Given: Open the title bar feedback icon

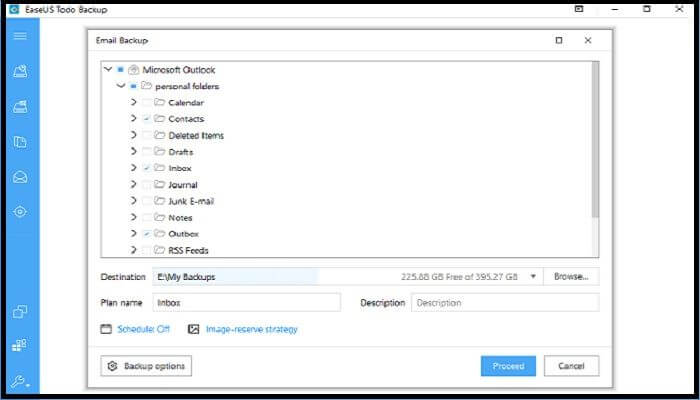Looking at the screenshot, I should coord(579,9).
